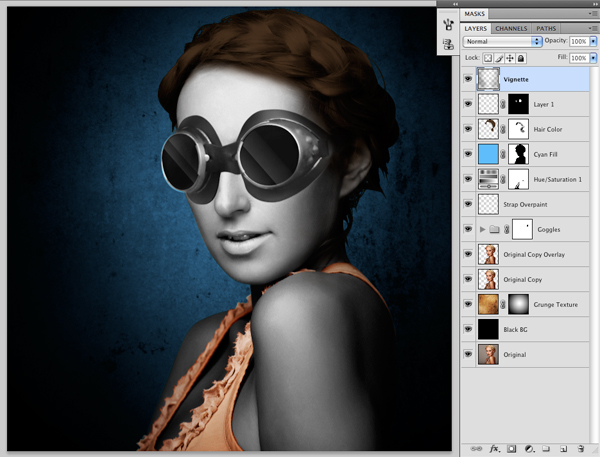Open the Brush presets panel icon
The width and height of the screenshot is (600, 457).
(448, 24)
